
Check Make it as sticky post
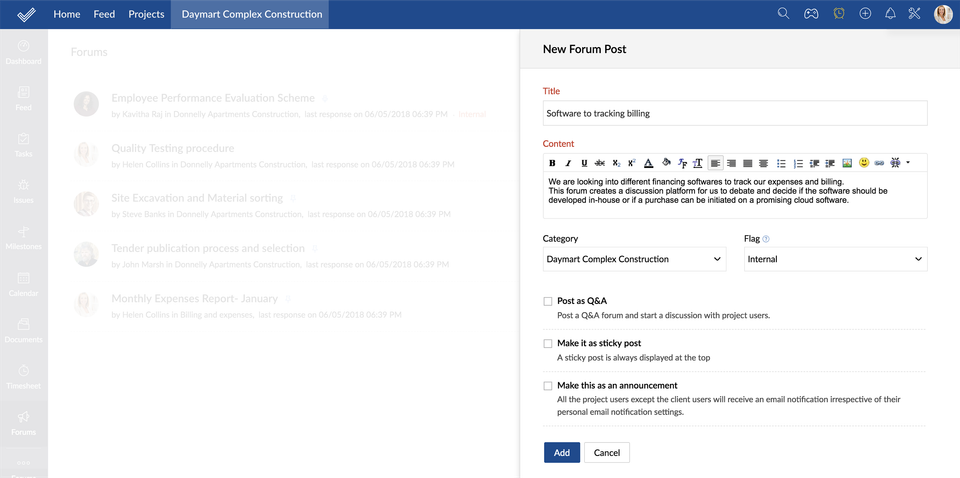coord(548,343)
